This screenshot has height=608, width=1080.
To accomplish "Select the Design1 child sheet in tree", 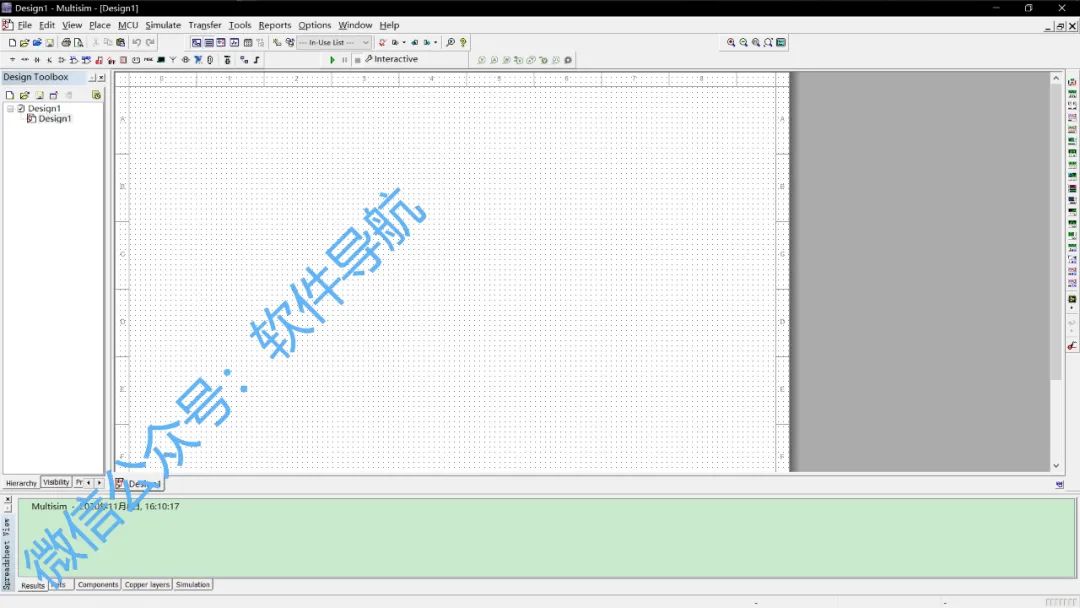I will coord(54,119).
